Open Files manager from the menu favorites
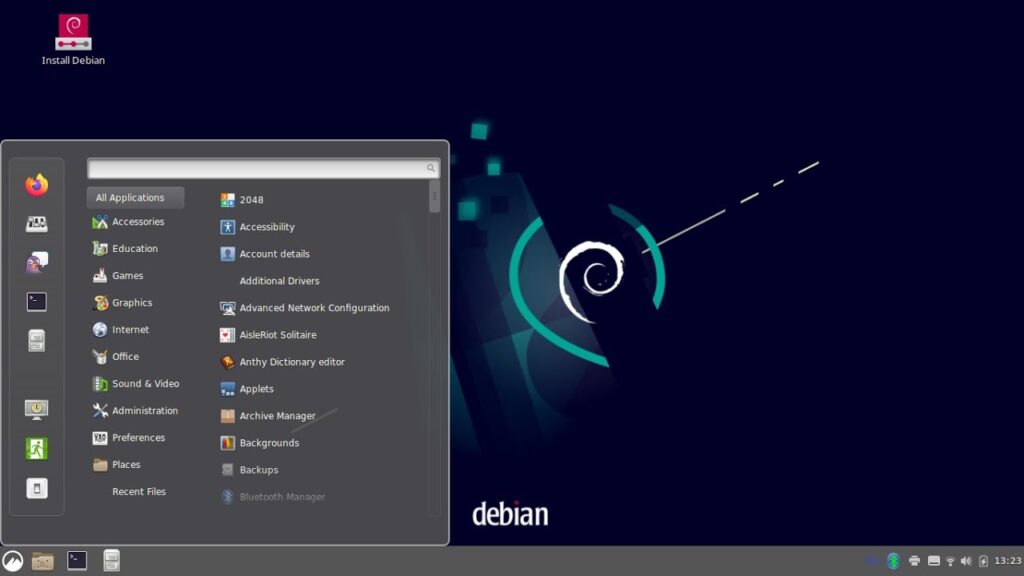 (37, 341)
